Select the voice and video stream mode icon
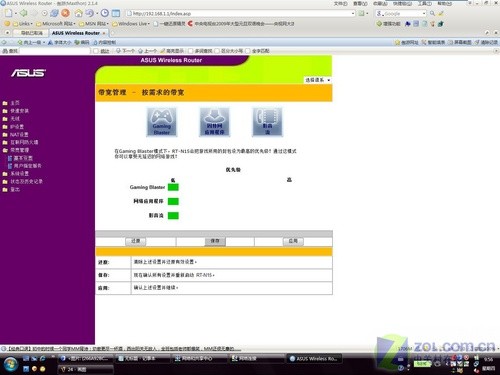Screen dimensions: 500x375 [267, 122]
